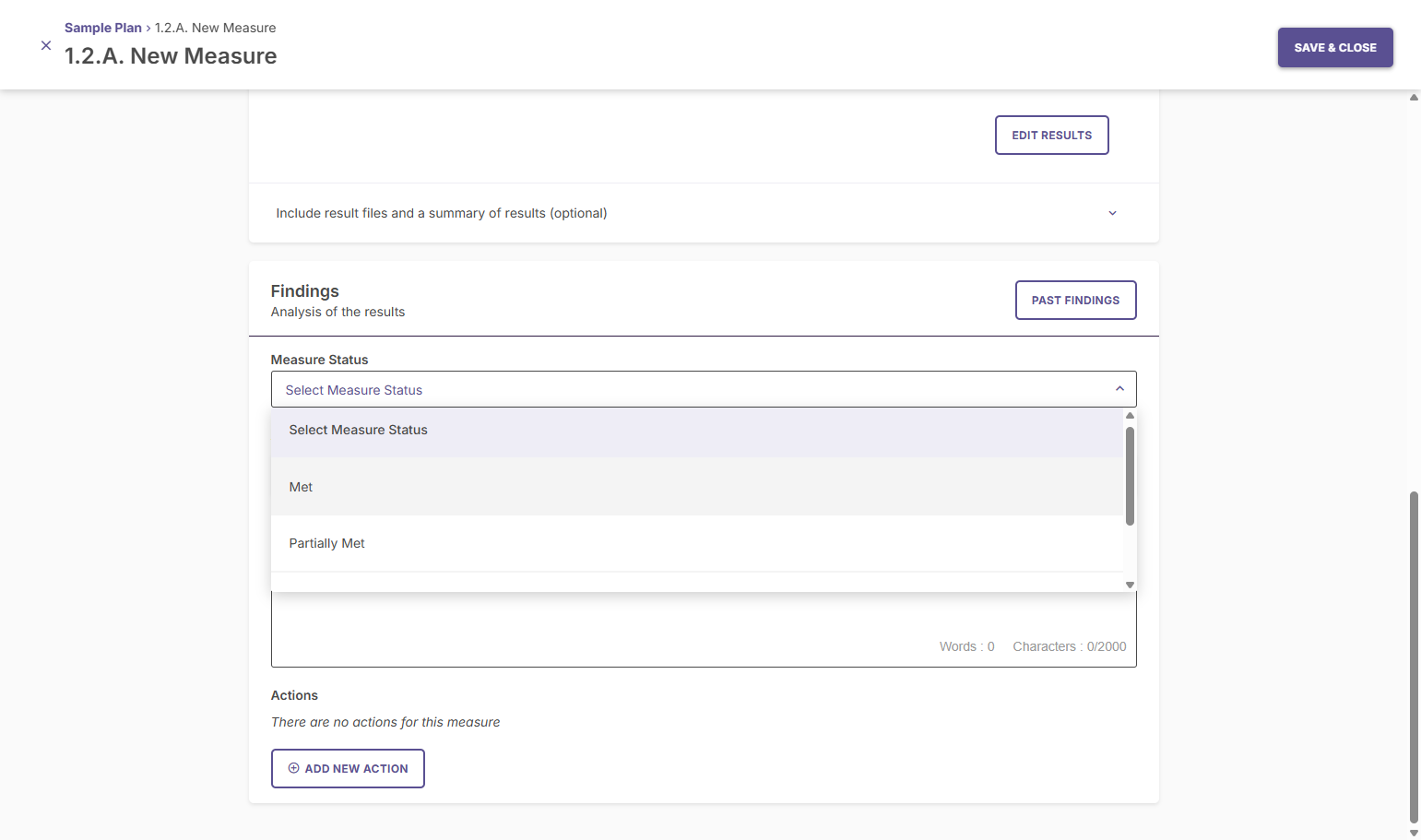Select the Met status option
Screen dimensions: 1421x840
coord(697,487)
